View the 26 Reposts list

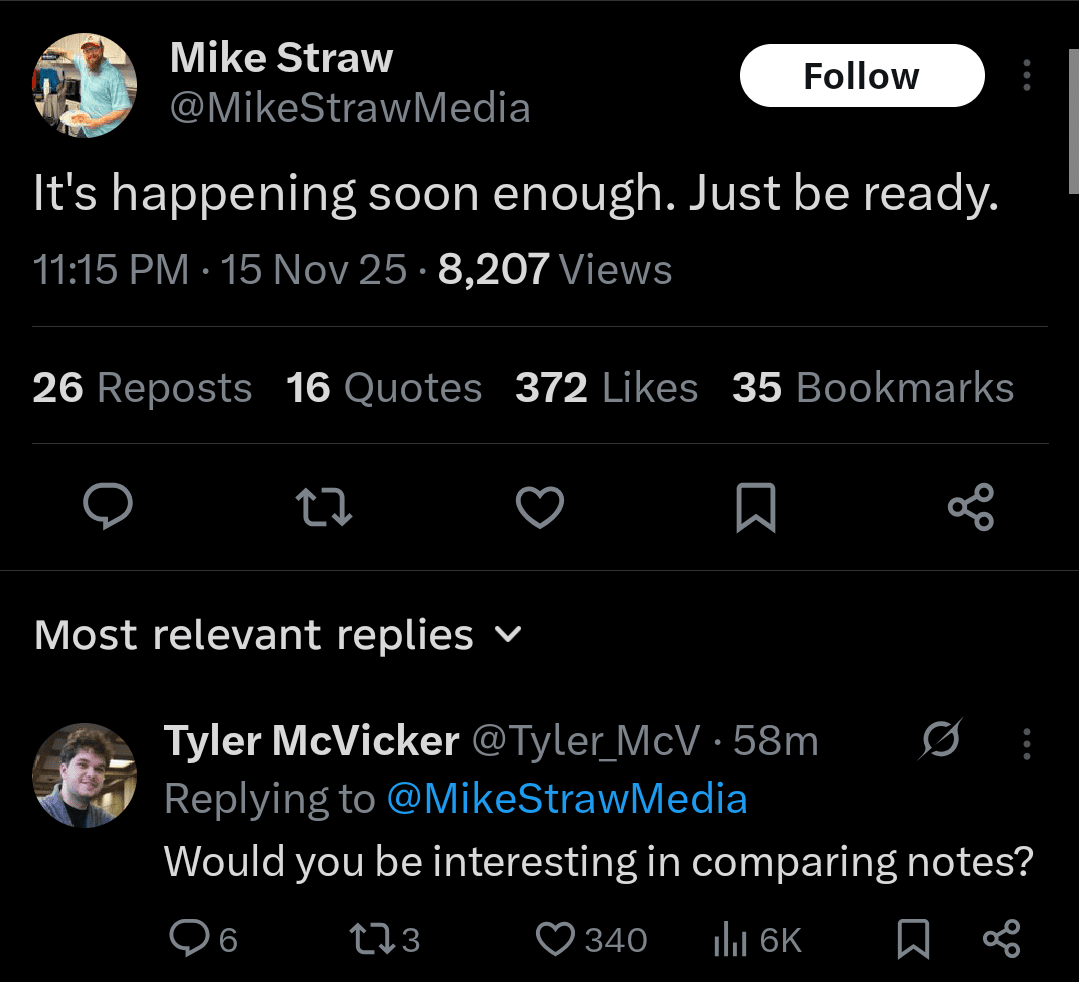[142, 388]
